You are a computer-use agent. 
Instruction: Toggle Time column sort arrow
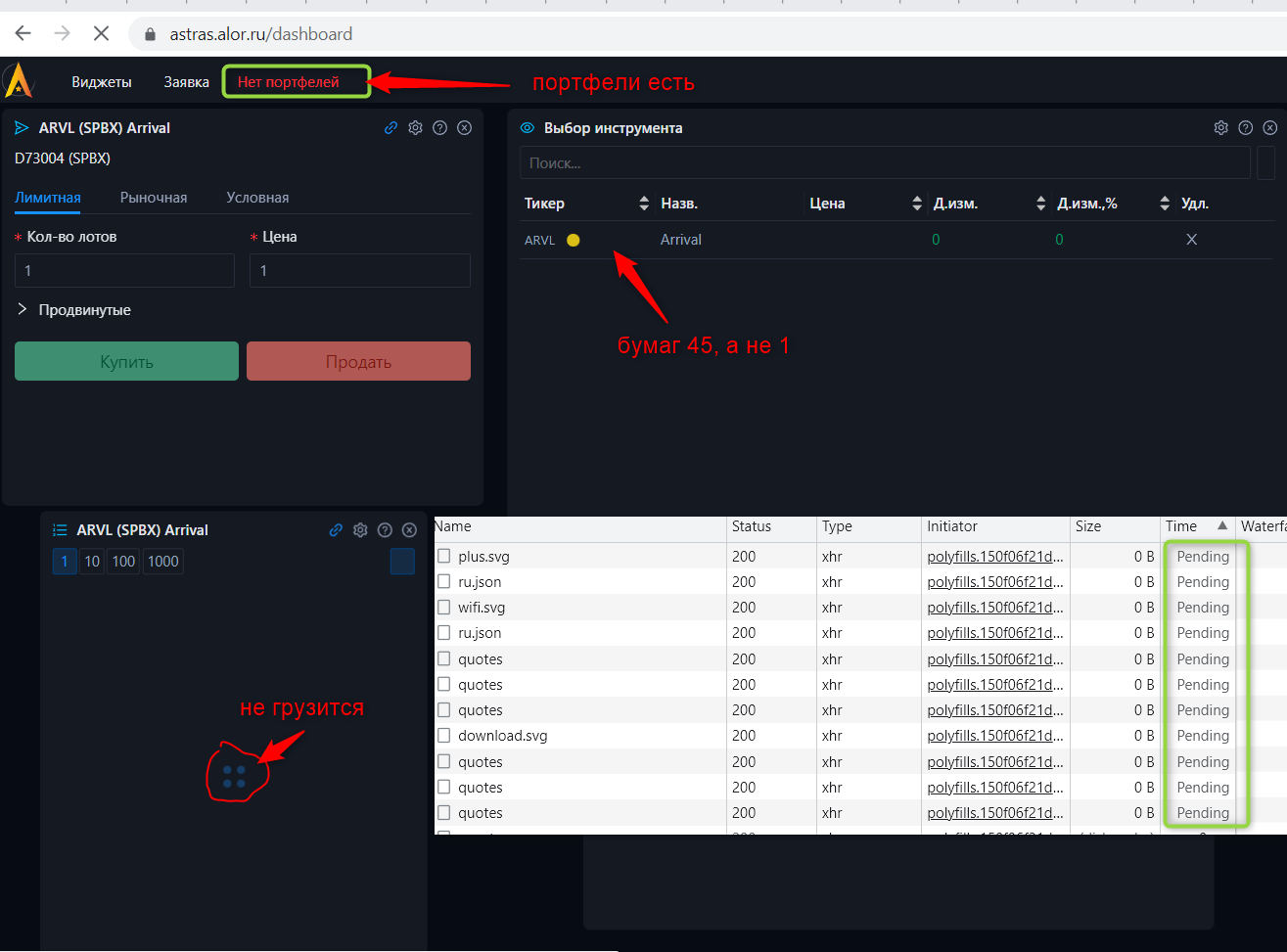click(1222, 526)
